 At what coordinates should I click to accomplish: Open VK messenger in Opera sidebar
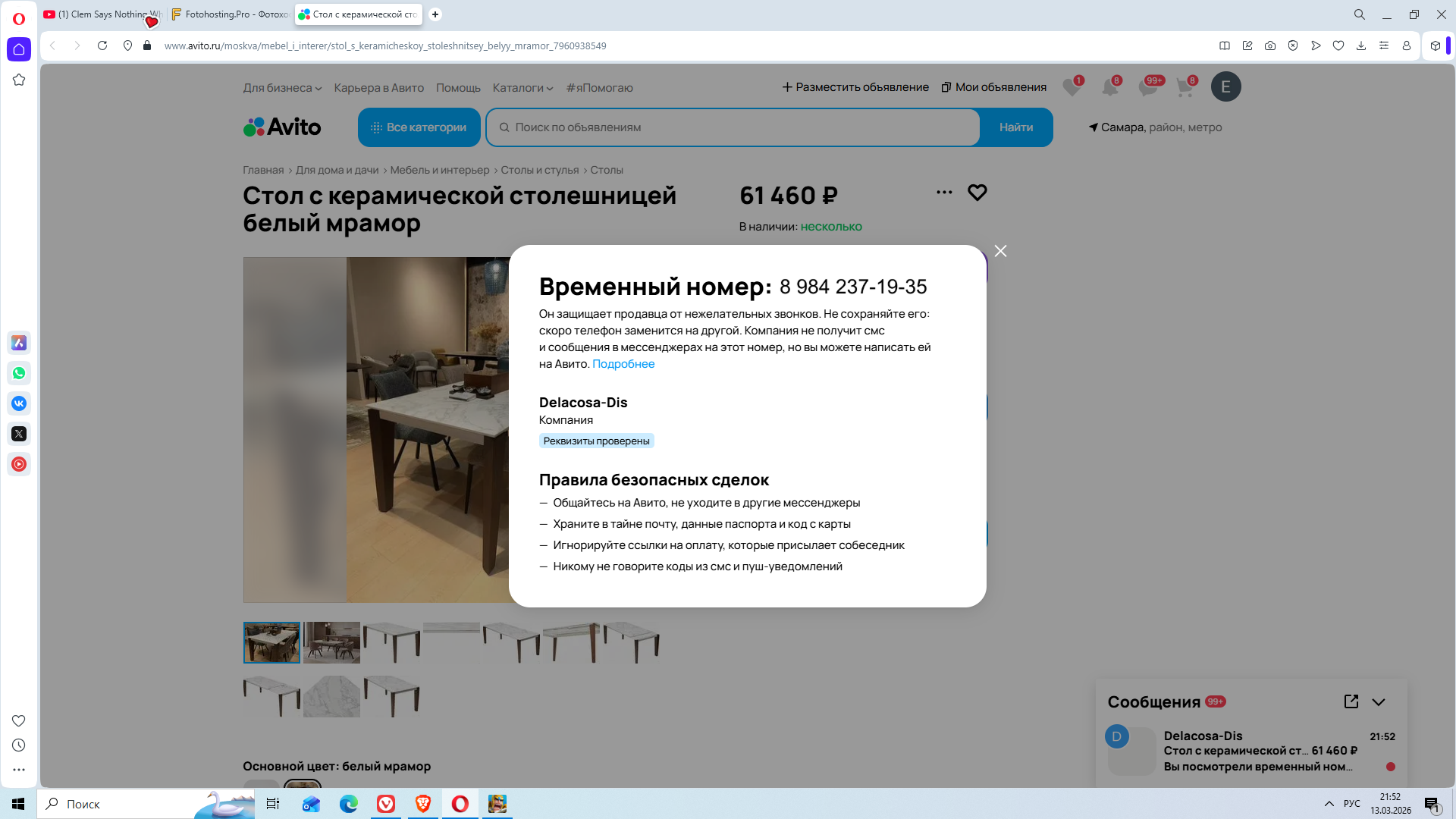pos(19,403)
